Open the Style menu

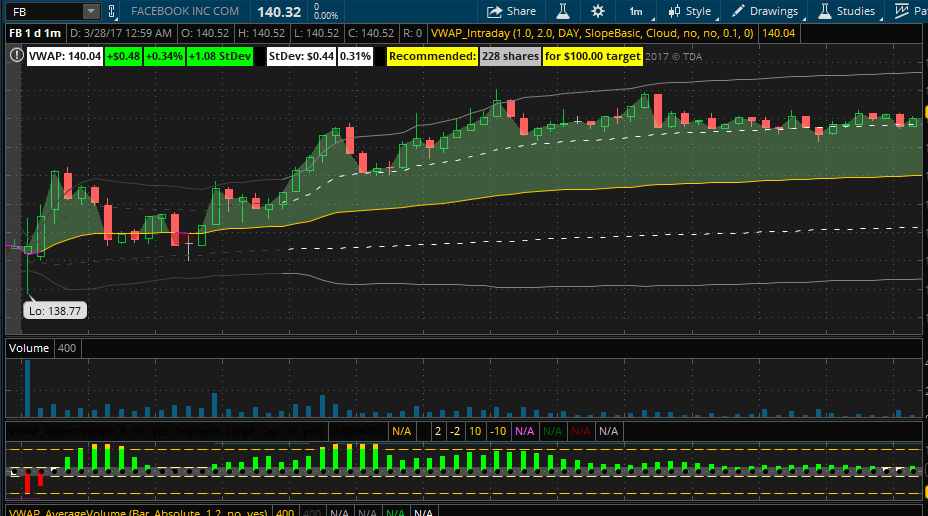pos(691,11)
